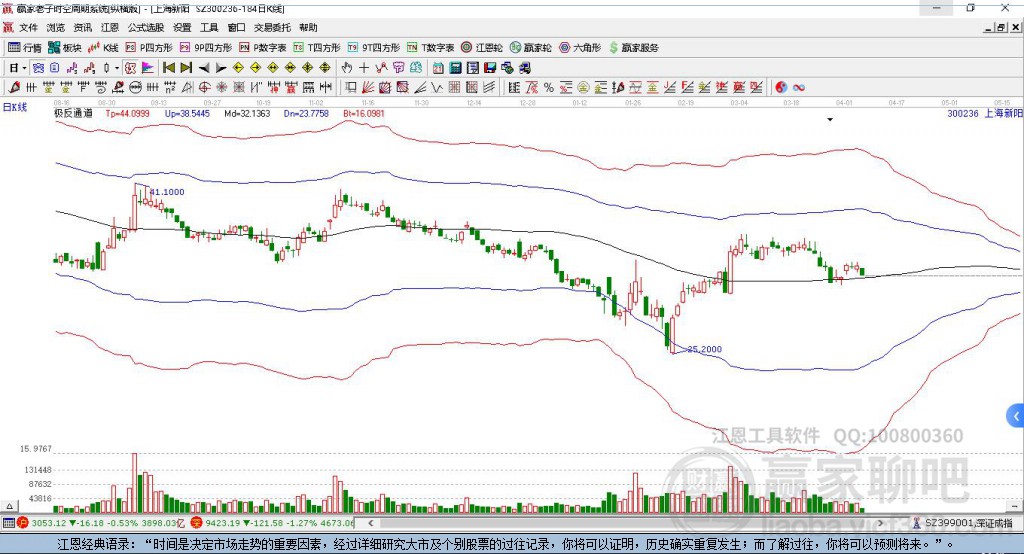Open the 板块 sector view
Viewport: 1024px width, 554px height.
point(65,48)
